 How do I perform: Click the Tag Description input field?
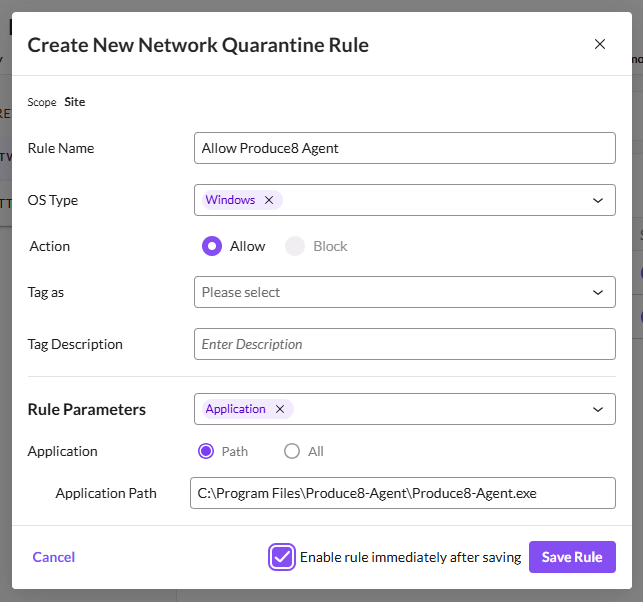404,344
